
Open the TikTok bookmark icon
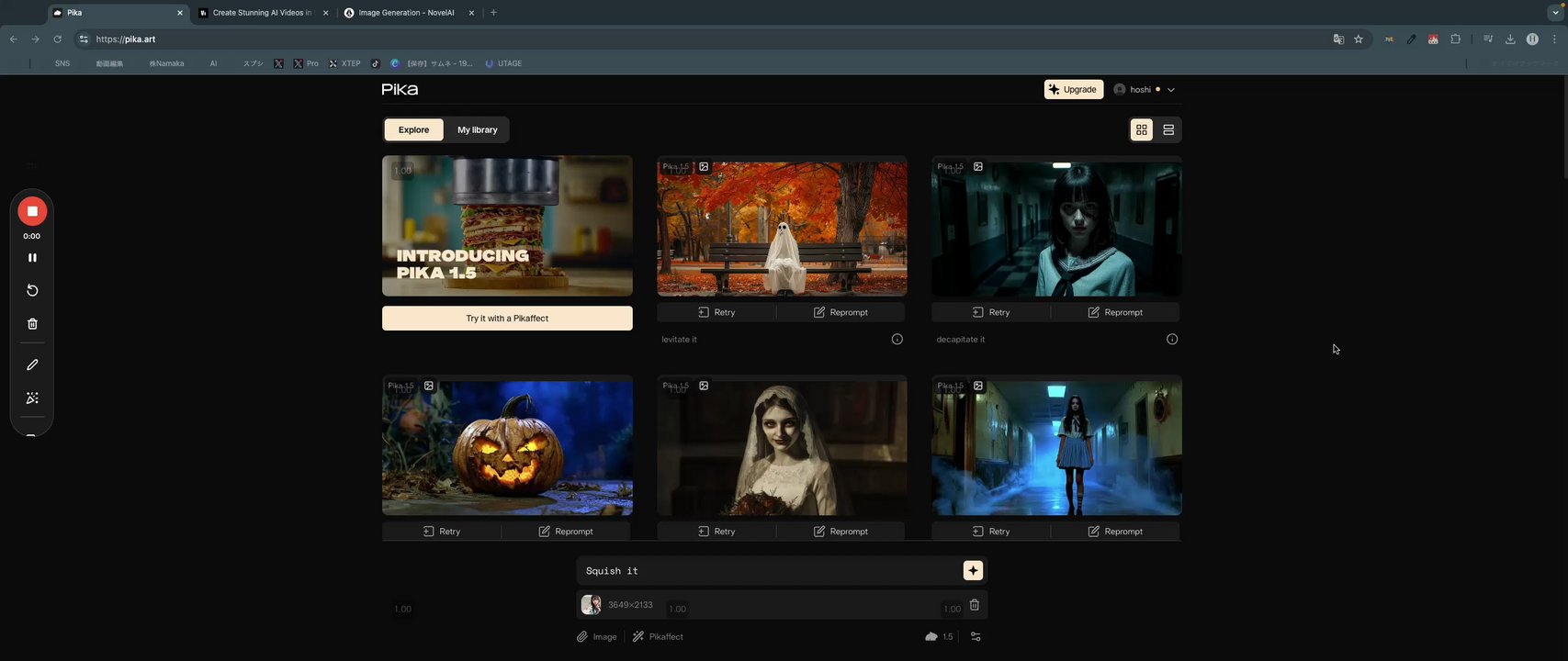tap(376, 63)
